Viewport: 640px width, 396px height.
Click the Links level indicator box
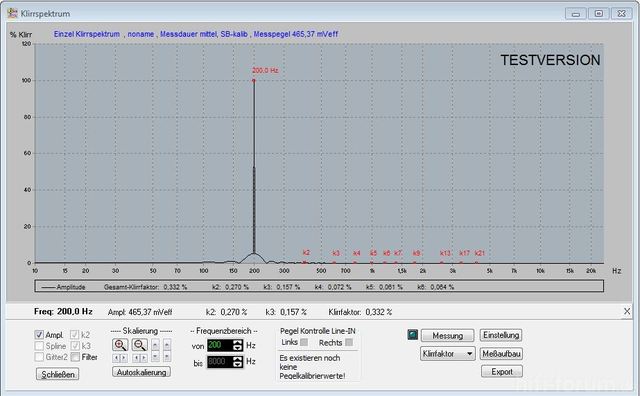click(x=304, y=342)
